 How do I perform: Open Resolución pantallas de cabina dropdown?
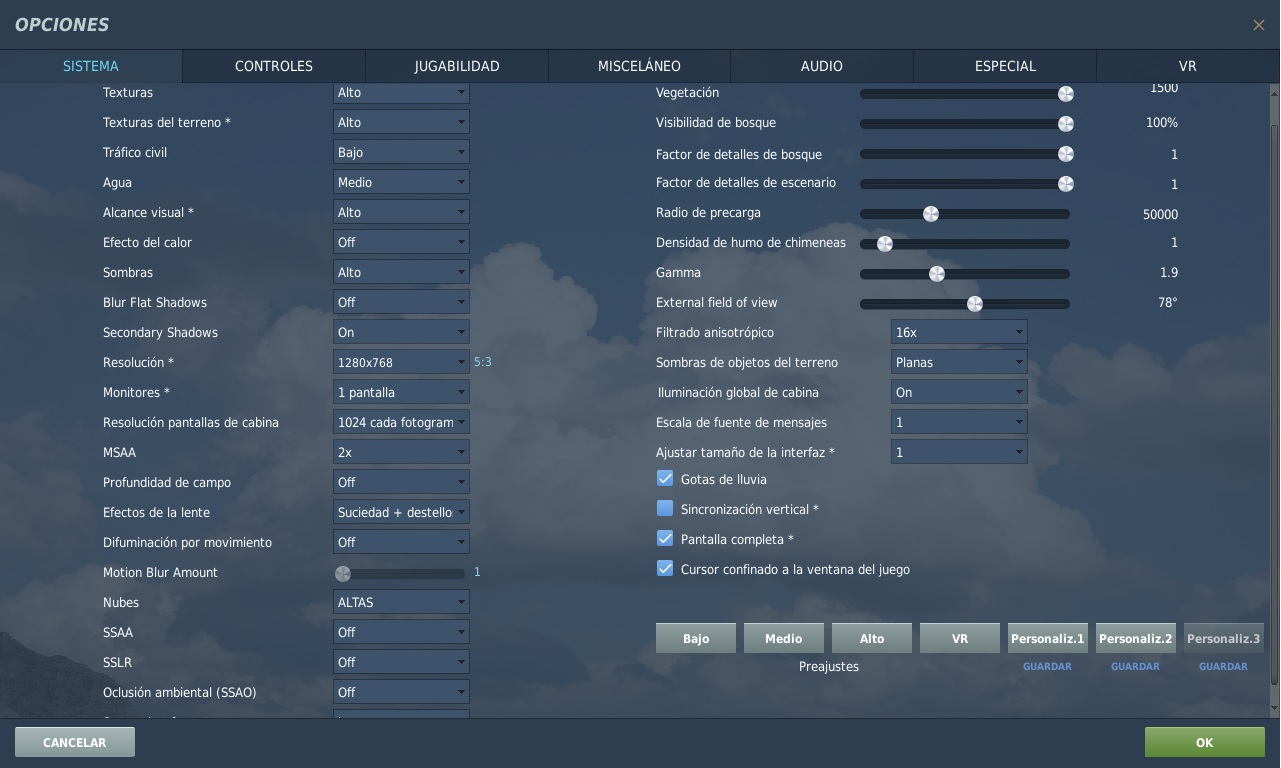[401, 422]
